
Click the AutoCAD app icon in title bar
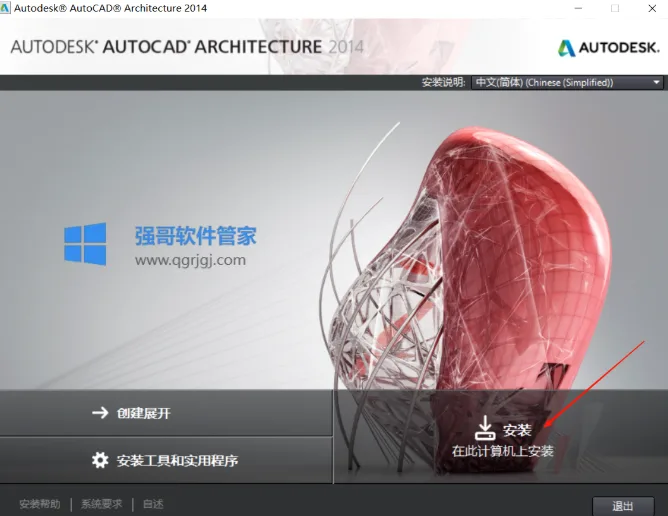pyautogui.click(x=5, y=8)
